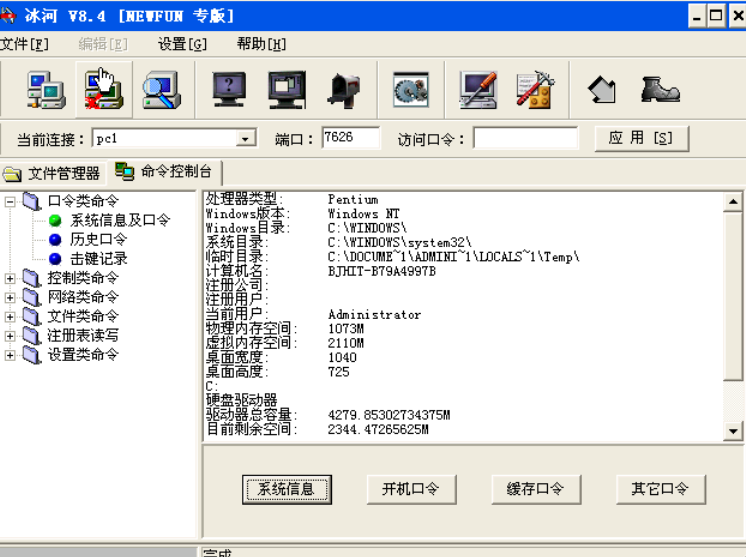This screenshot has height=557, width=746.
Task: Click the 口令类命令 book icon
Action: [32, 201]
